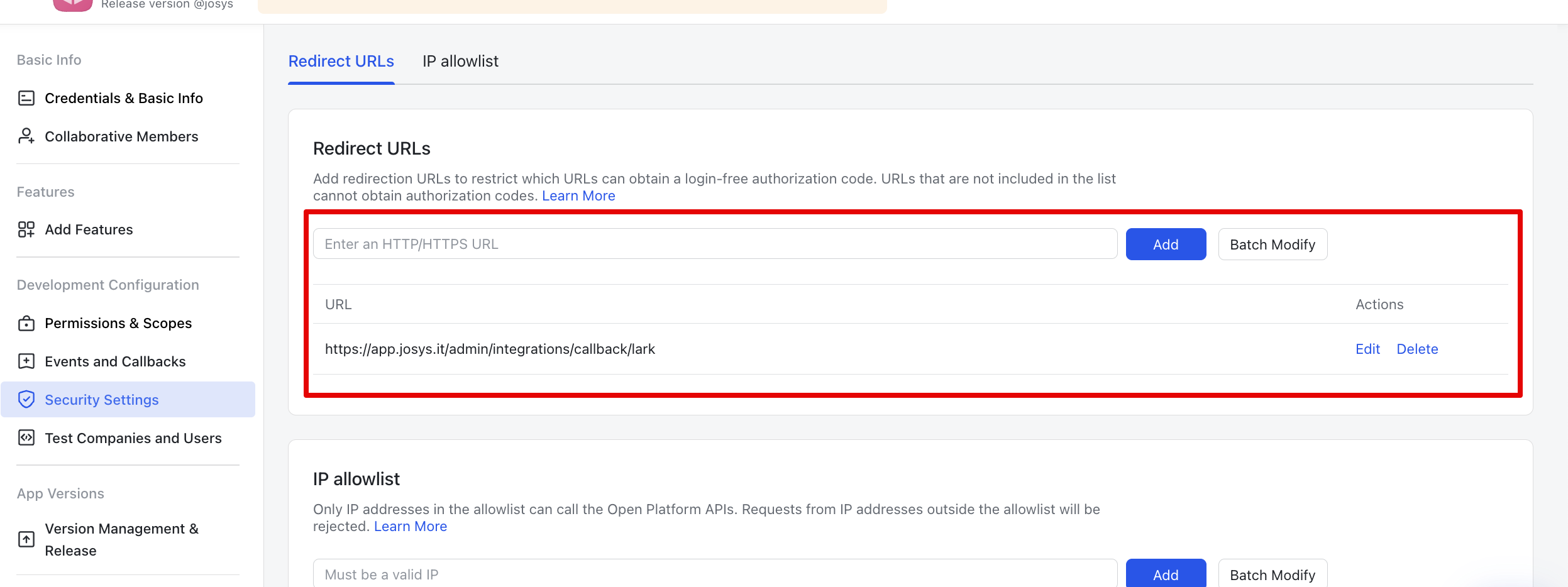Click the Test Companies and Users icon

click(x=26, y=438)
